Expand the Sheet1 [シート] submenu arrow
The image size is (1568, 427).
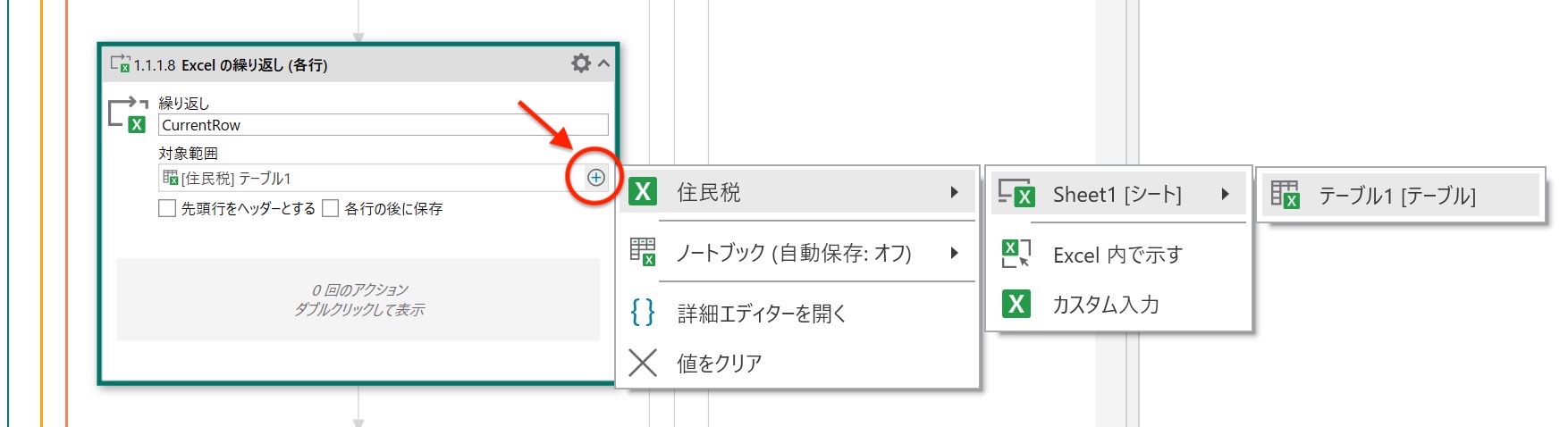[x=1225, y=194]
